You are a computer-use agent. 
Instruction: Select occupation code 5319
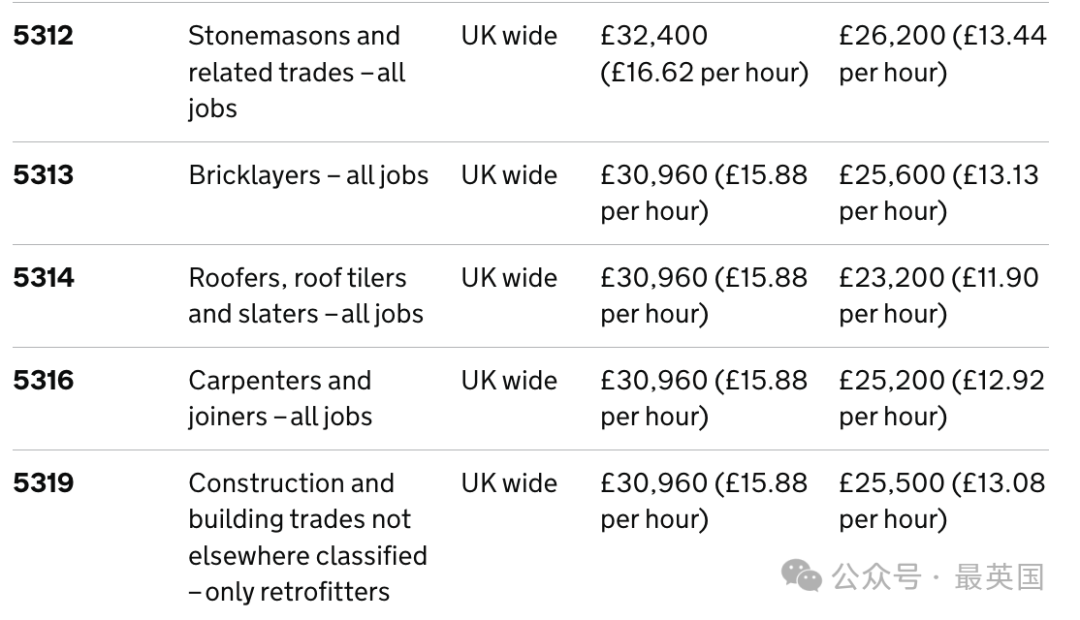pyautogui.click(x=43, y=483)
